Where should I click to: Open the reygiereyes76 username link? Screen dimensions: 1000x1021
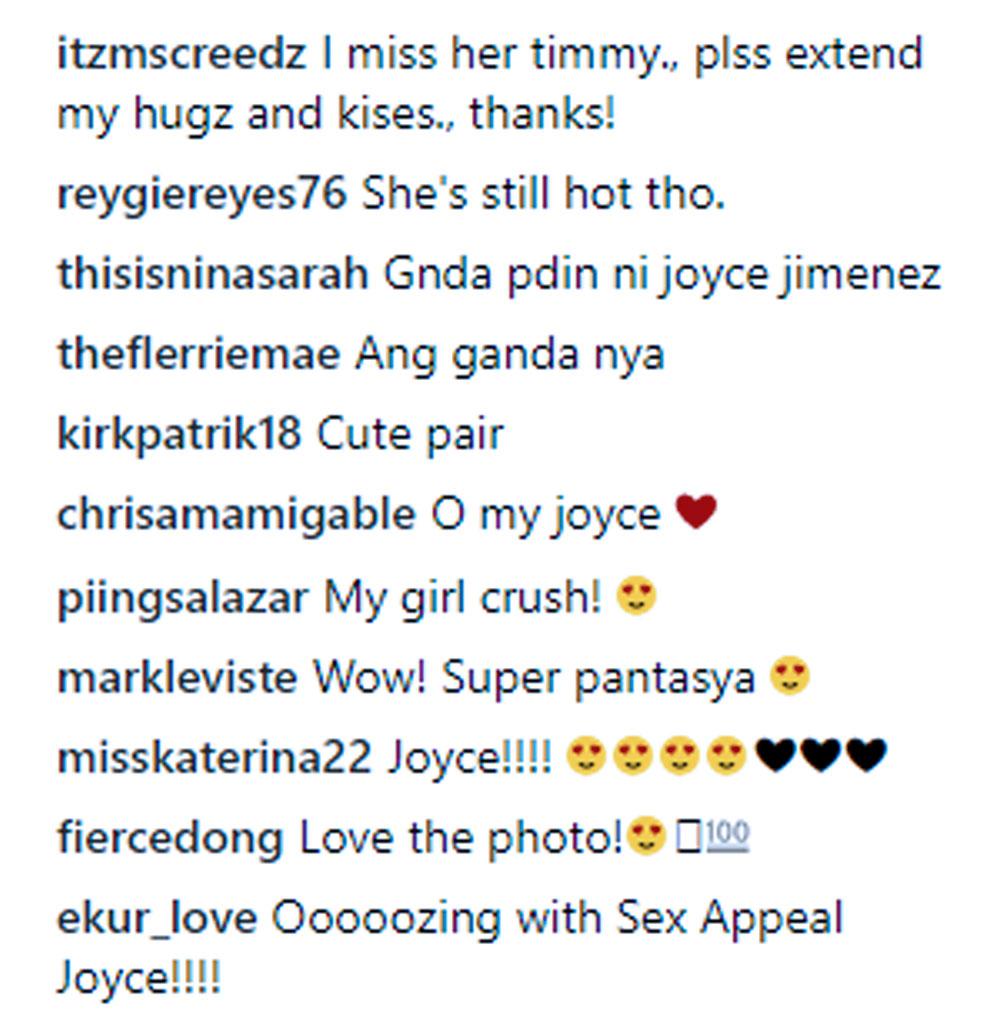[x=202, y=194]
